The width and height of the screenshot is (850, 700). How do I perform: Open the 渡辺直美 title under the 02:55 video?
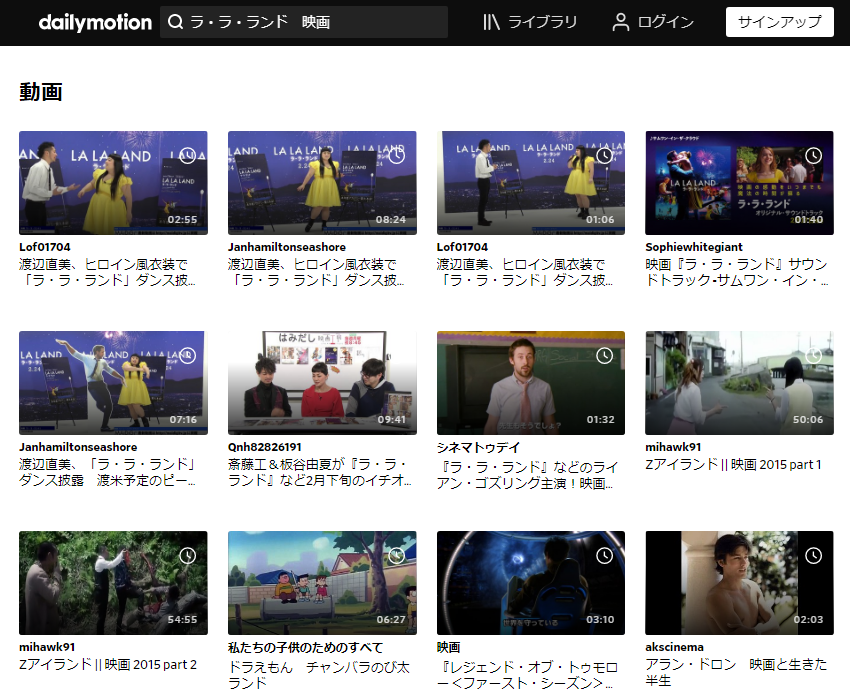(x=107, y=272)
